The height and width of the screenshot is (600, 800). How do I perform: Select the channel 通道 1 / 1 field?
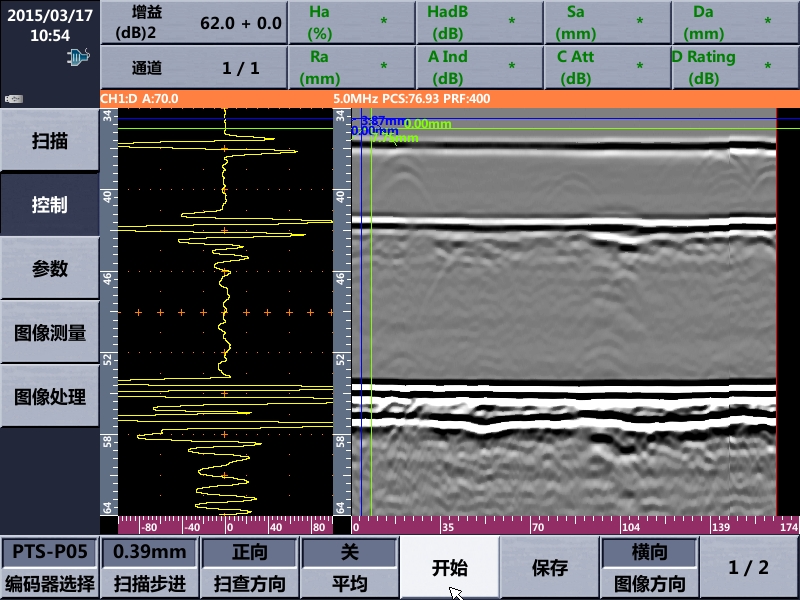tap(193, 68)
